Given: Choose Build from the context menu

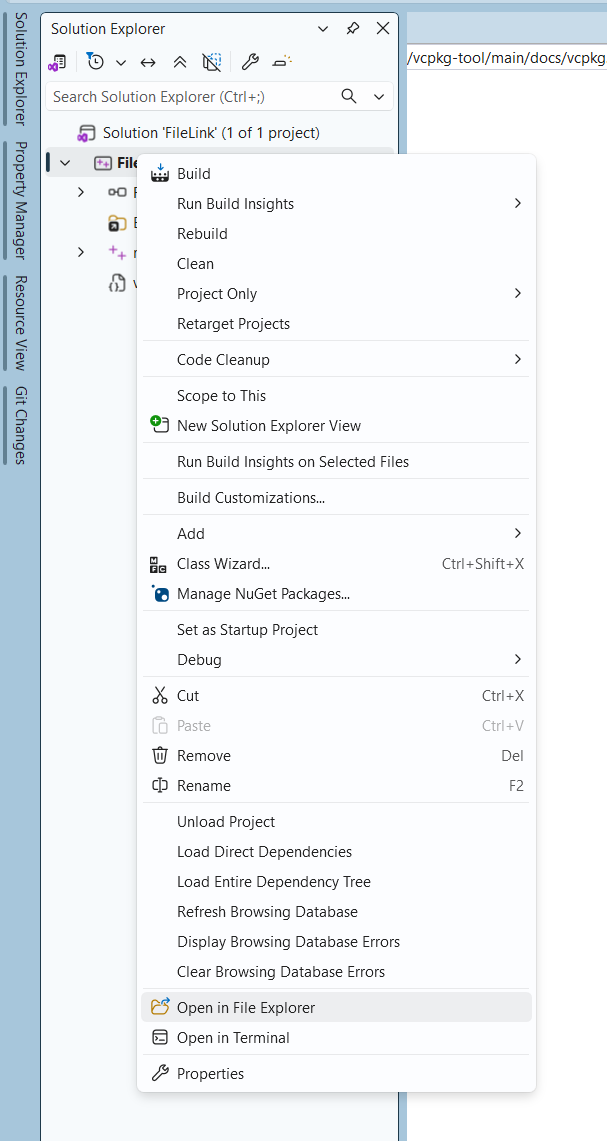Looking at the screenshot, I should [x=336, y=174].
